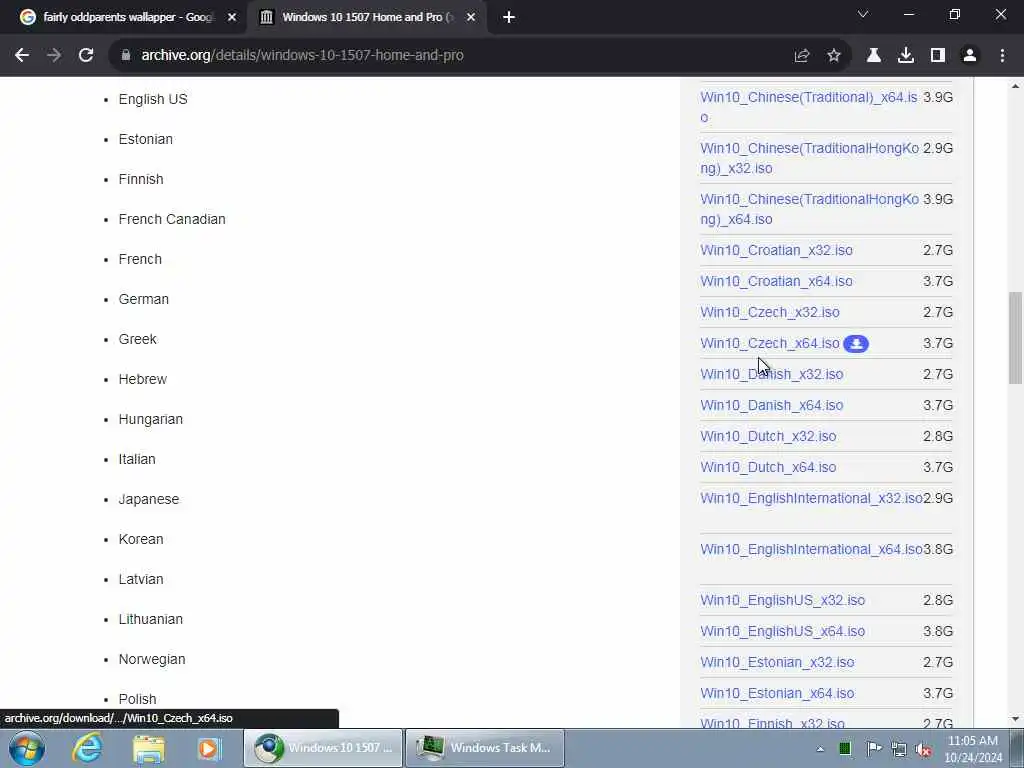Download Win10_Croatian_x64.iso
The height and width of the screenshot is (768, 1024).
coord(776,281)
